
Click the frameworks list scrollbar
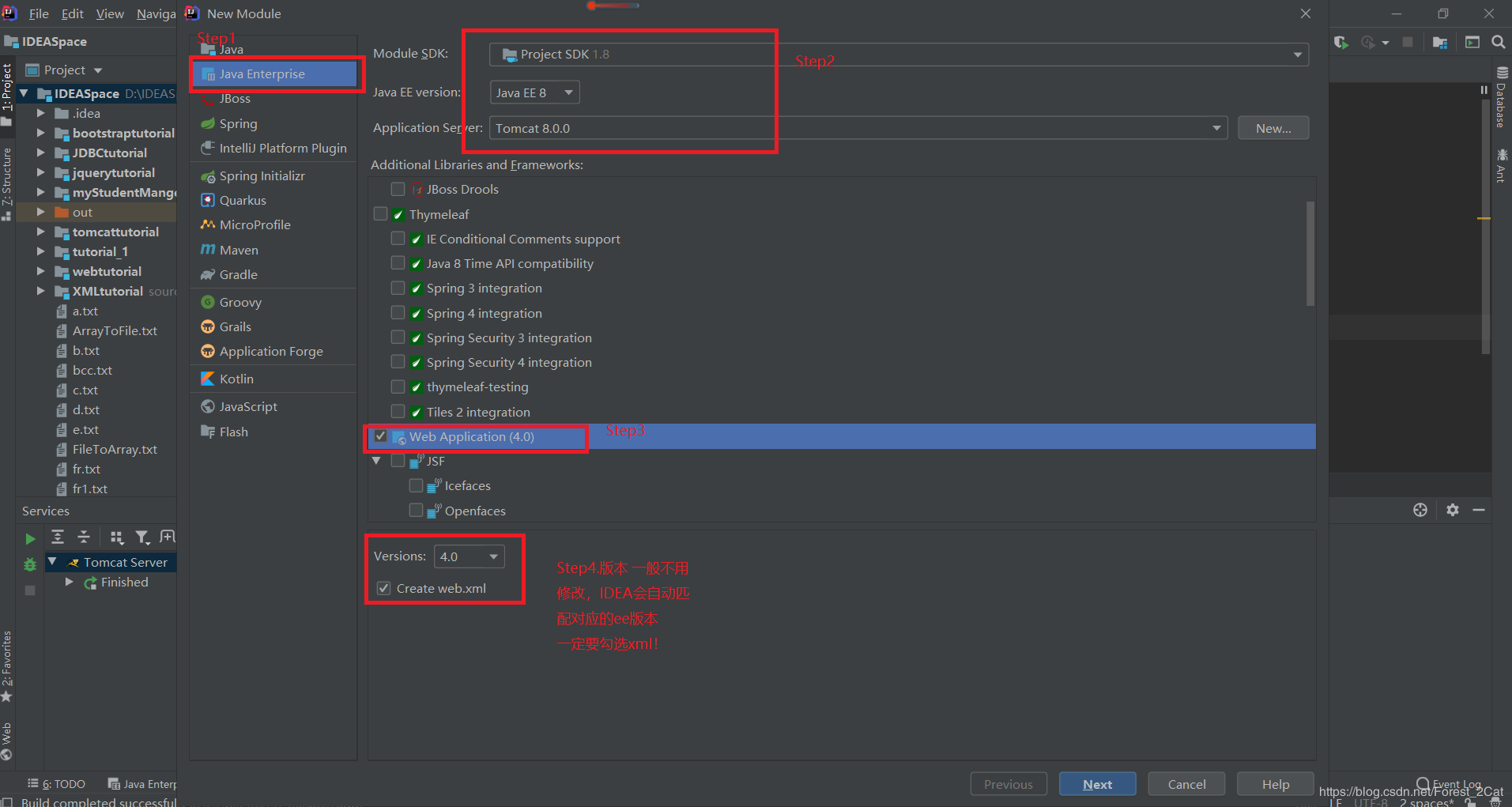(1310, 254)
